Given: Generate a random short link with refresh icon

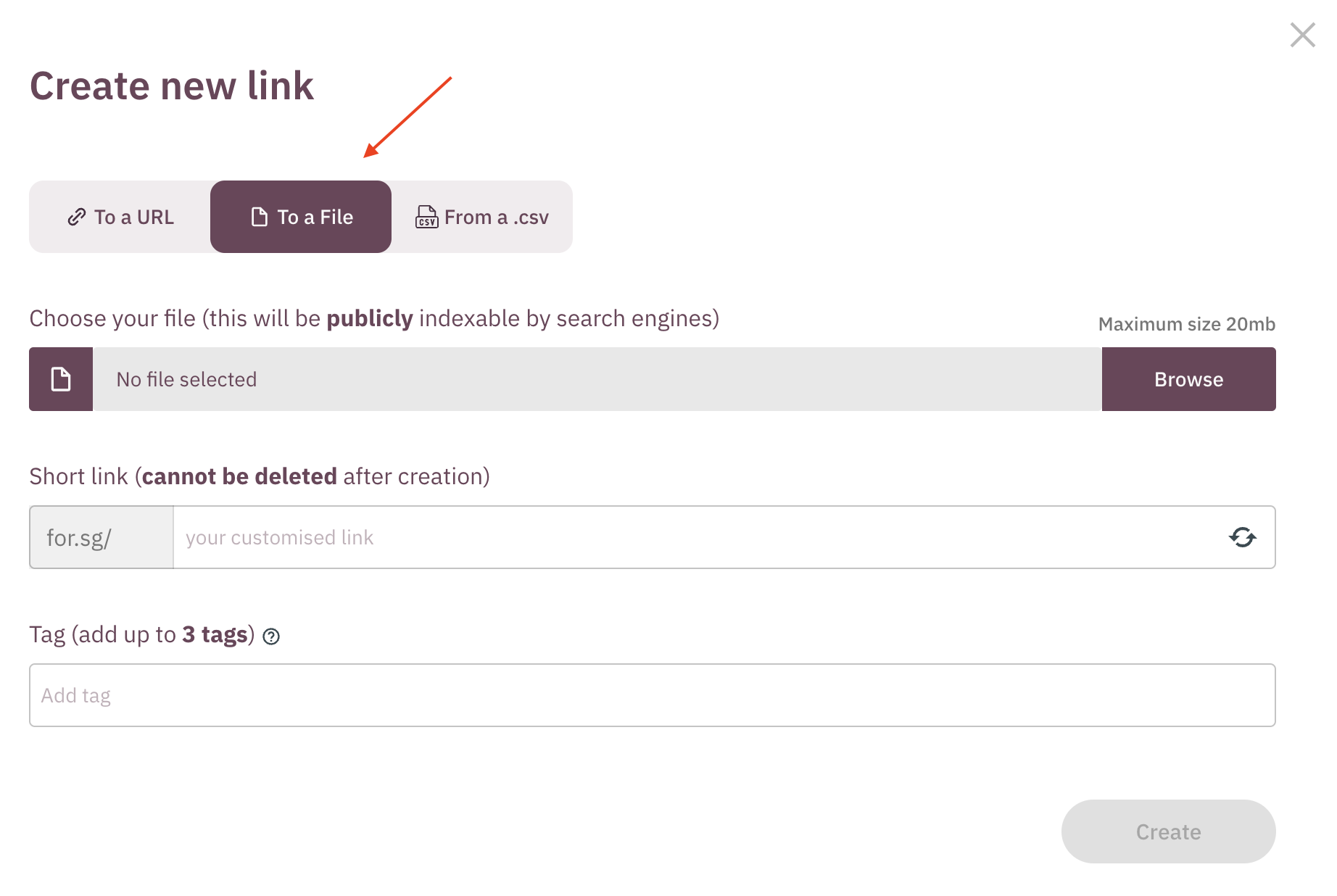Looking at the screenshot, I should (x=1242, y=537).
